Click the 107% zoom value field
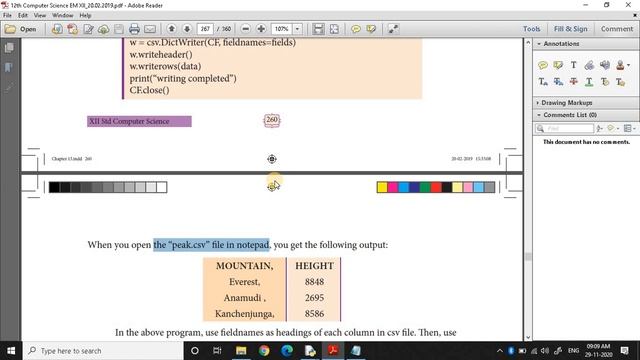This screenshot has height=360, width=640. [x=282, y=29]
